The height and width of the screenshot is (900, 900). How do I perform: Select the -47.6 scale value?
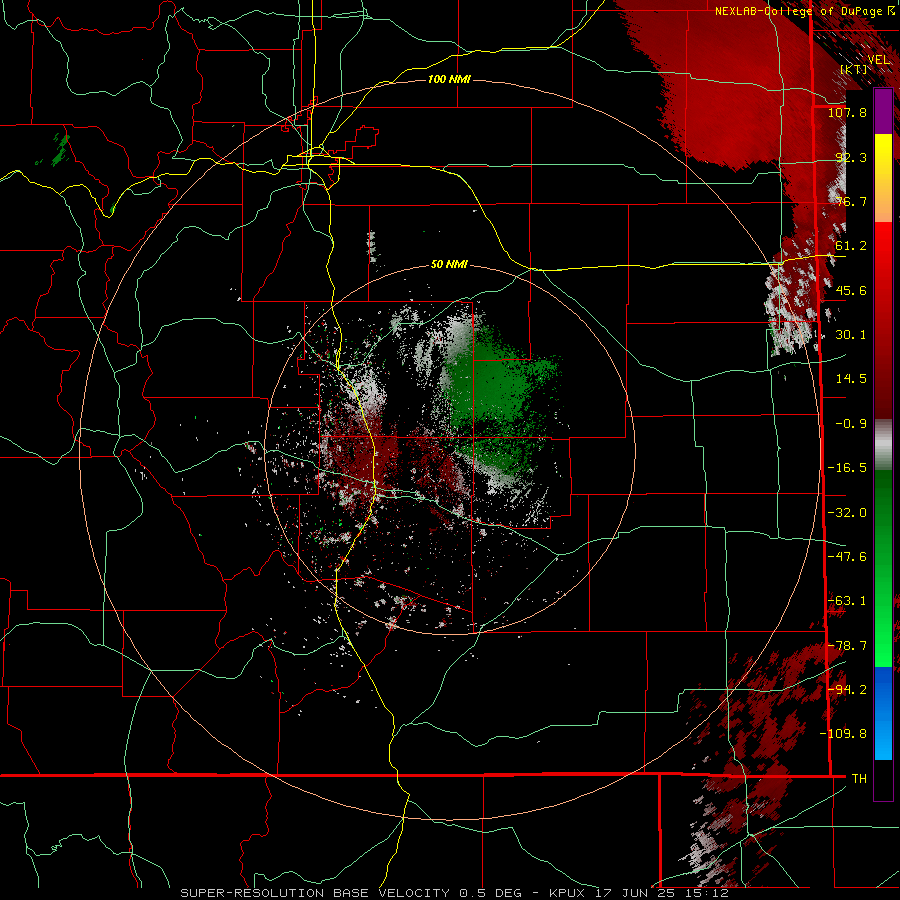click(x=847, y=557)
